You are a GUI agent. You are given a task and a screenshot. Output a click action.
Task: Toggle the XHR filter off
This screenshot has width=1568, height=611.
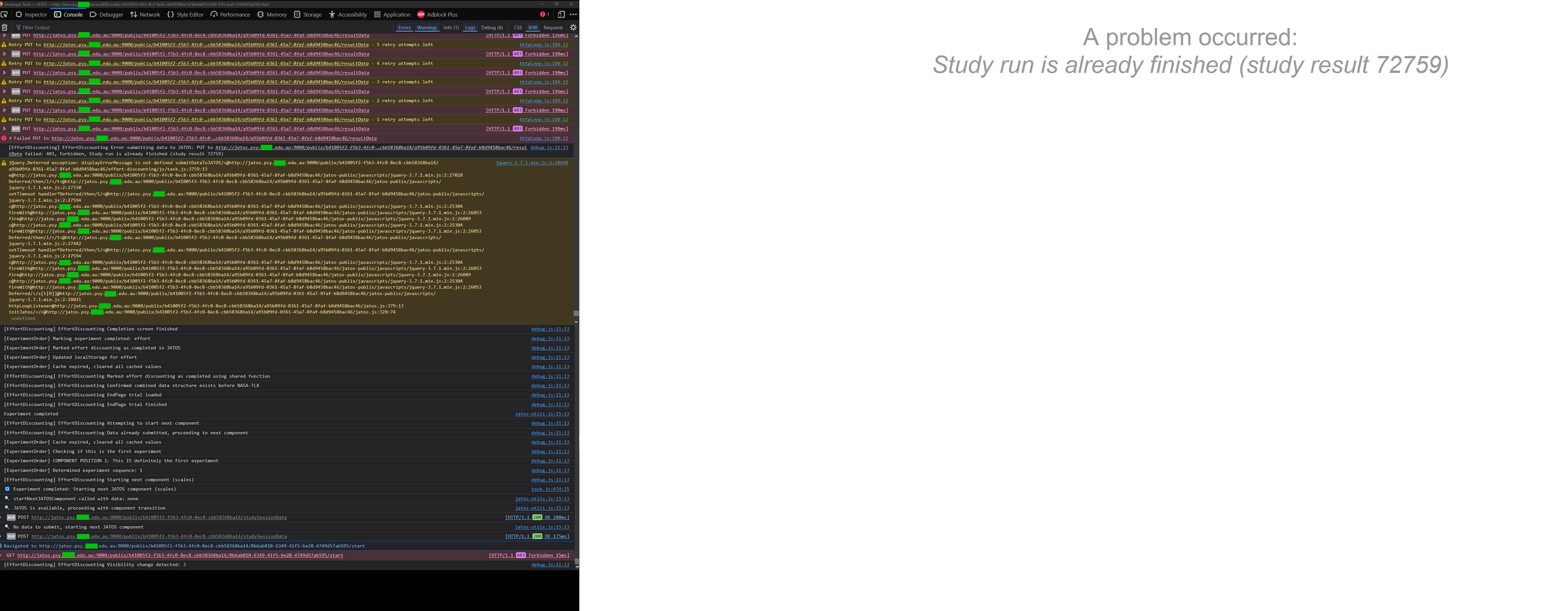click(x=533, y=27)
